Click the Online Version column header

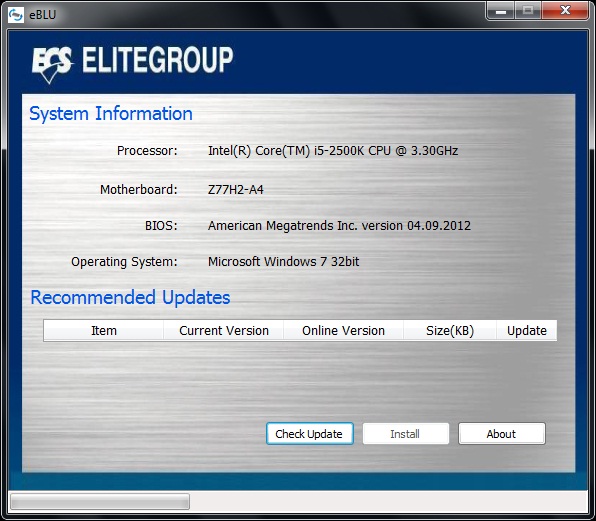[x=343, y=331]
